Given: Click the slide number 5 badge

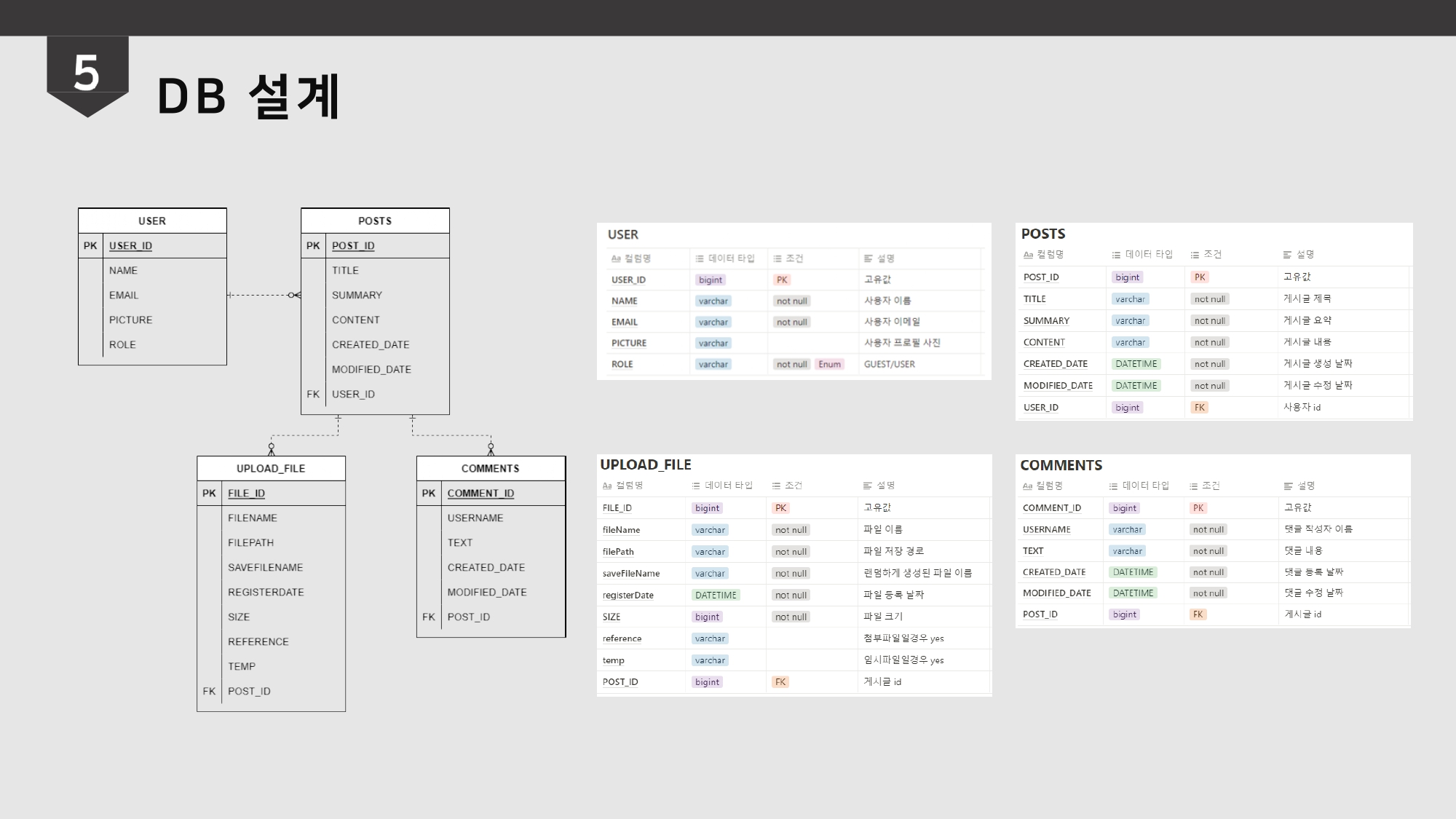Looking at the screenshot, I should click(x=87, y=72).
